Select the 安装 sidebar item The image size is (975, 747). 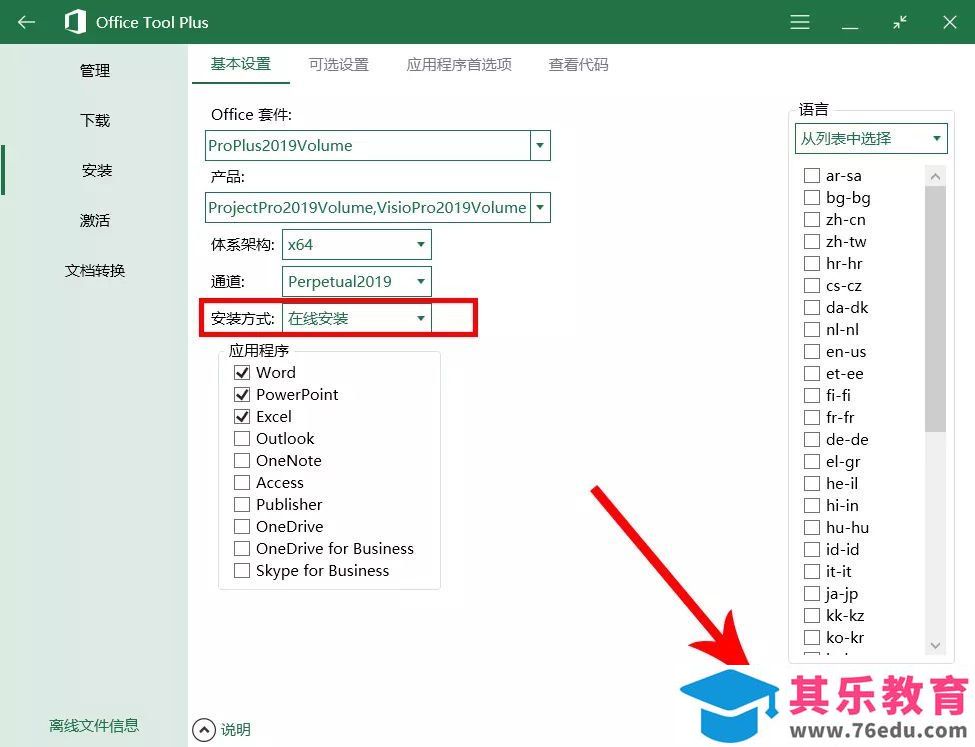(x=96, y=170)
